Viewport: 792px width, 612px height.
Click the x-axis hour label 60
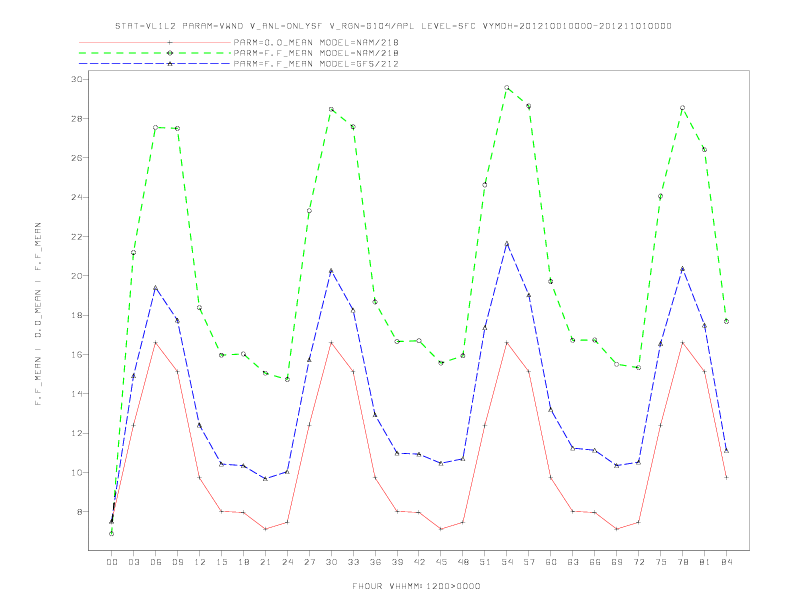coord(551,562)
